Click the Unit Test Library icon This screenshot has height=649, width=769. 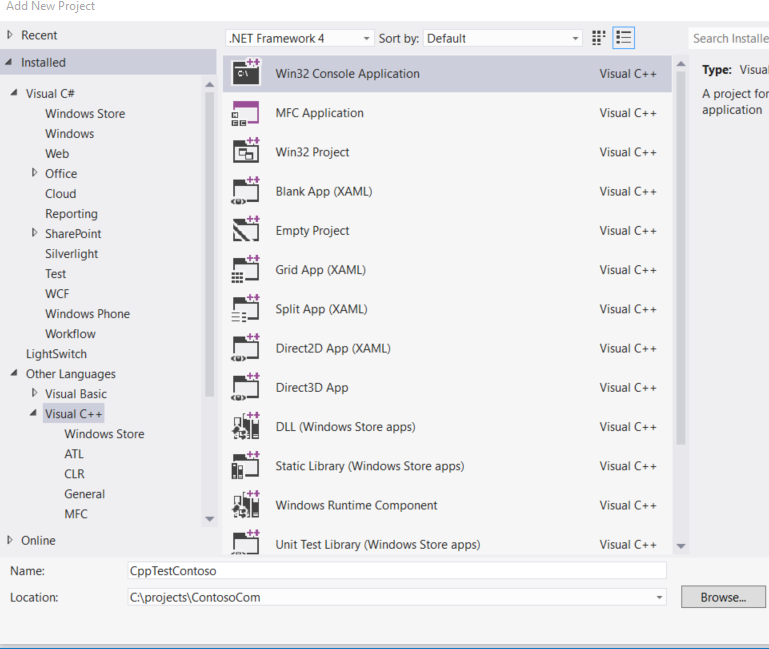pyautogui.click(x=246, y=543)
